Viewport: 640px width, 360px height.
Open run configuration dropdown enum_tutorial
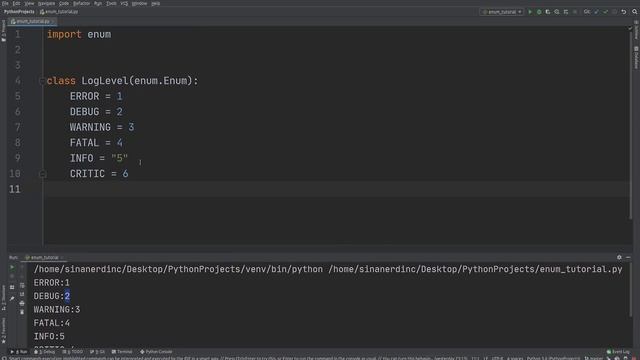[502, 12]
